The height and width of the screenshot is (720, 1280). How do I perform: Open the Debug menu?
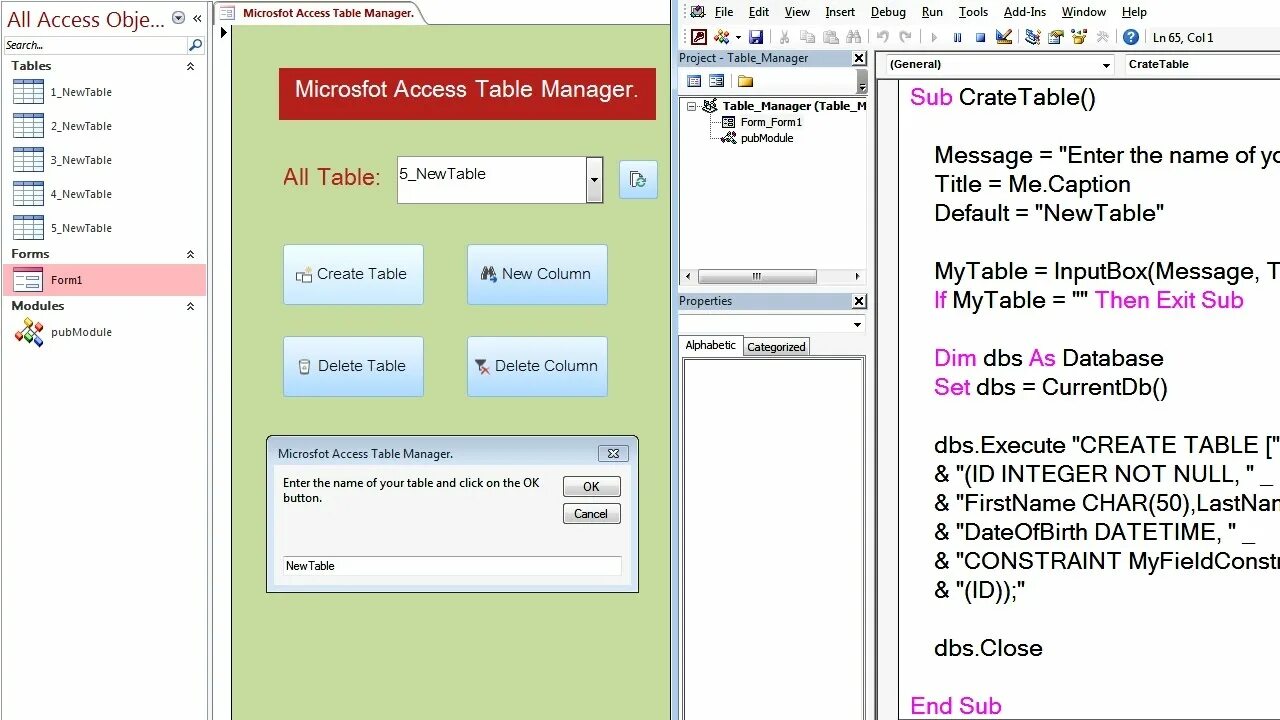(x=888, y=12)
